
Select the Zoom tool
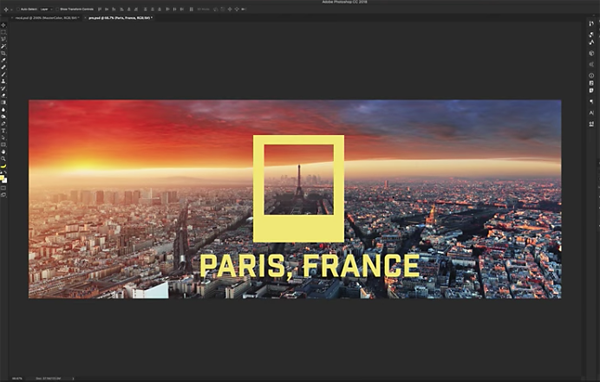(3, 158)
